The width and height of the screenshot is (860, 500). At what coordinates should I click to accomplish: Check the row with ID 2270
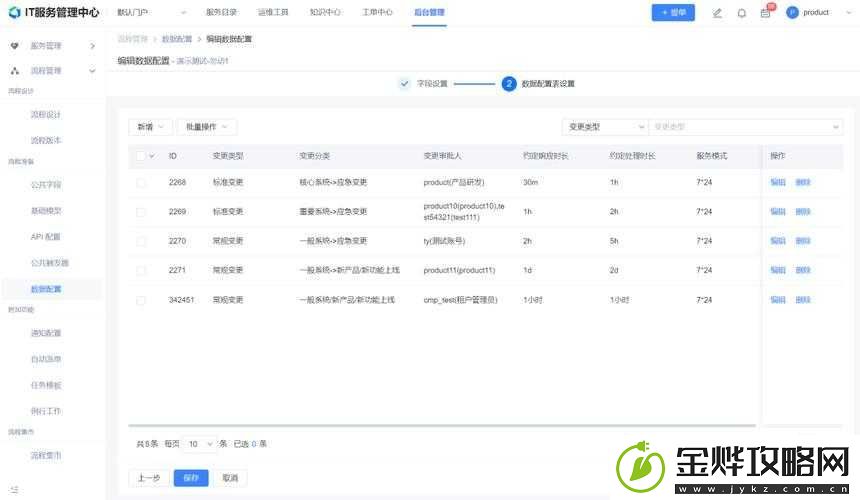point(141,241)
